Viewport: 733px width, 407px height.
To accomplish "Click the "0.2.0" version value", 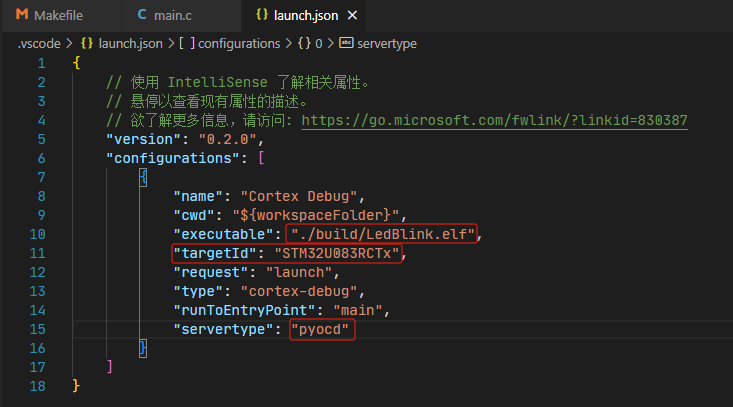I will pos(228,139).
